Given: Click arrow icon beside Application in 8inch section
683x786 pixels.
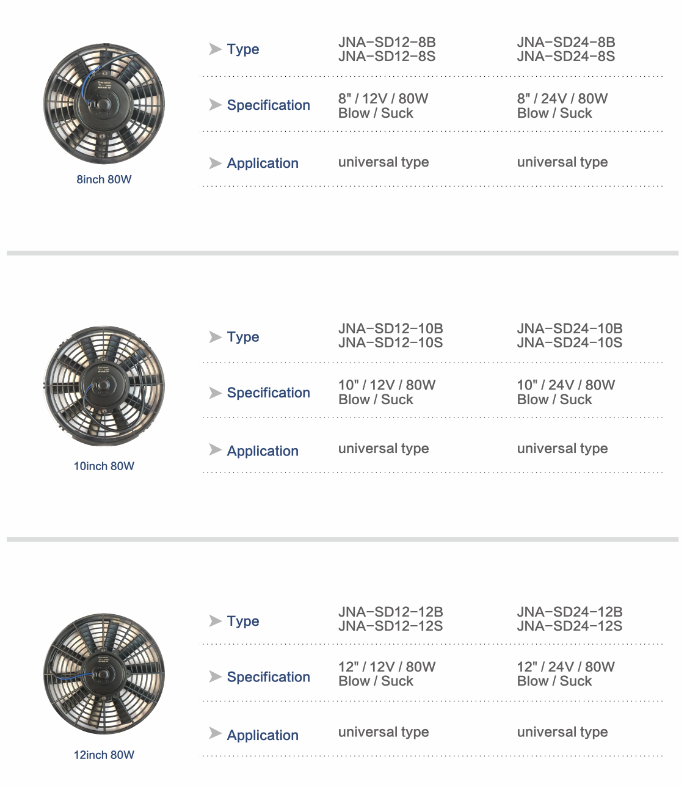Looking at the screenshot, I should 215,163.
